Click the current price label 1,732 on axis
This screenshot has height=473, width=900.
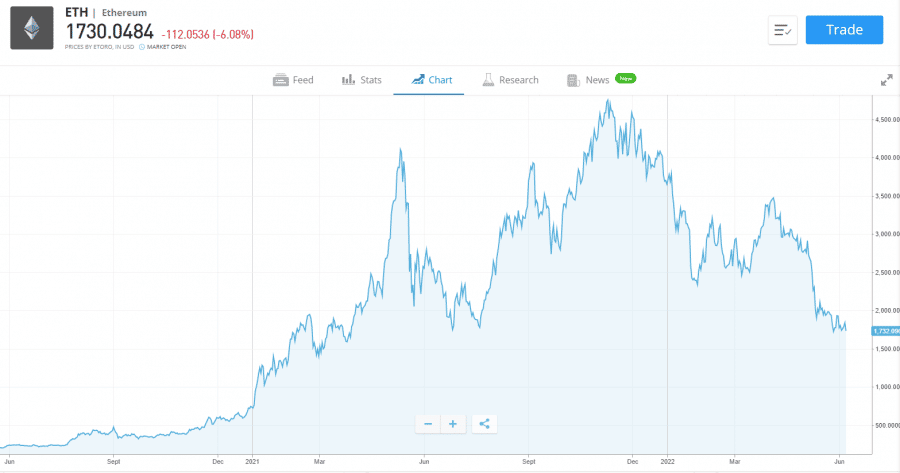point(886,331)
